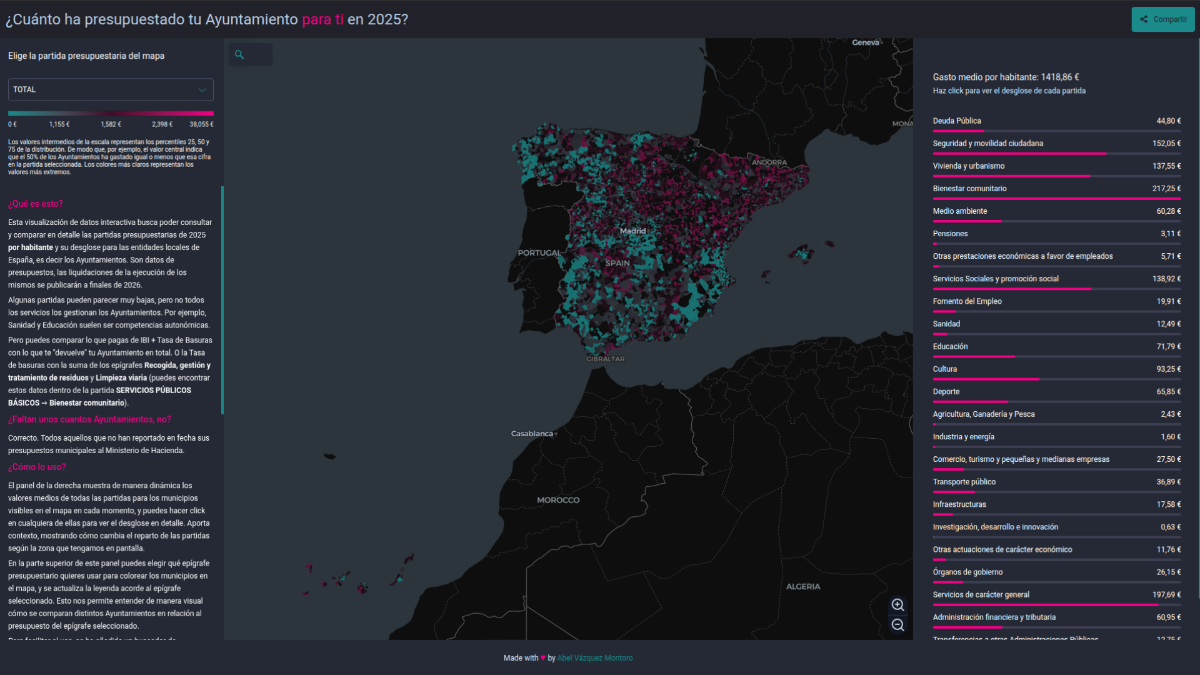Screen dimensions: 1200x675
Task: Click the color scale legend bar
Action: pyautogui.click(x=110, y=113)
